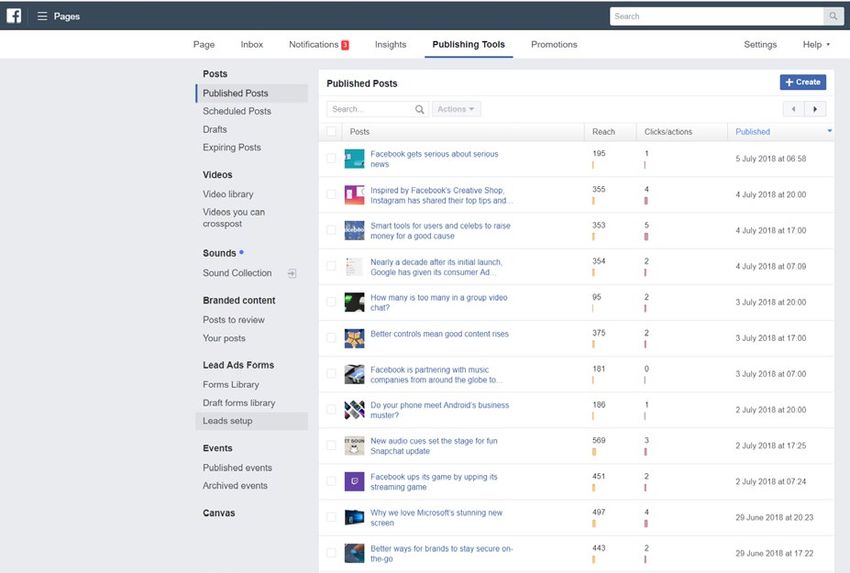Open thumbnail of 'Smart tools for users' post
Image resolution: width=850 pixels, height=573 pixels.
[355, 230]
